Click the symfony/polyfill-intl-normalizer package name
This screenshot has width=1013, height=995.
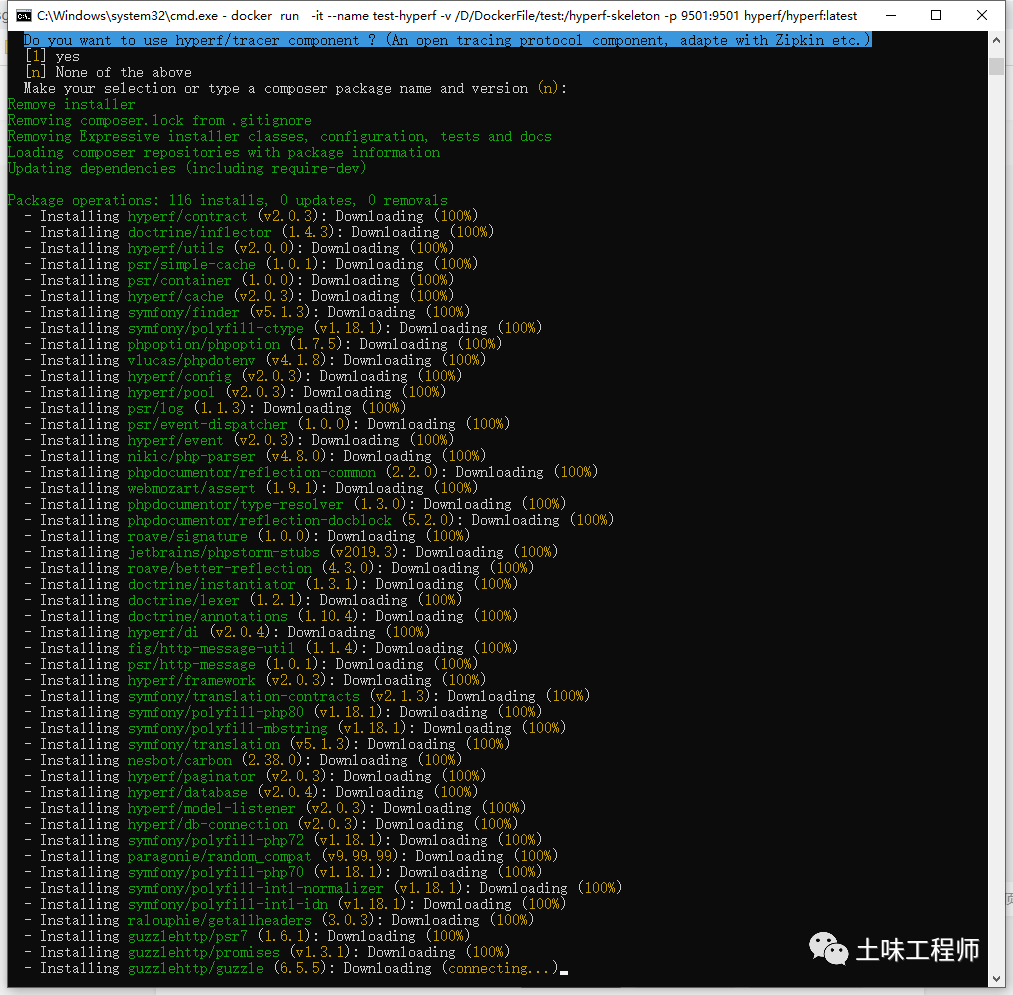tap(256, 888)
